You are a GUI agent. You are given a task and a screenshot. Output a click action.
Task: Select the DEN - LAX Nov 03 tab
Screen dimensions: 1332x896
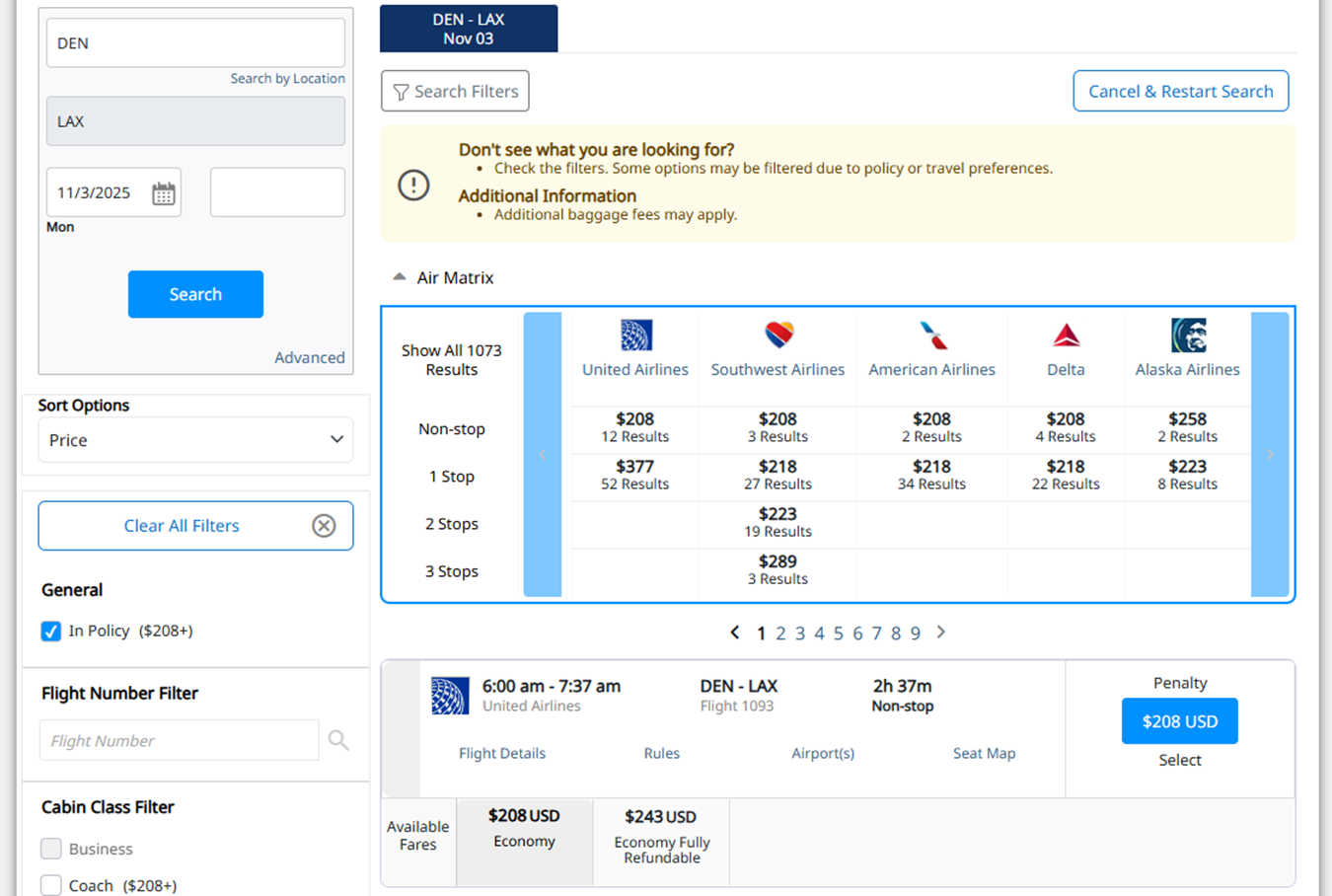click(469, 29)
